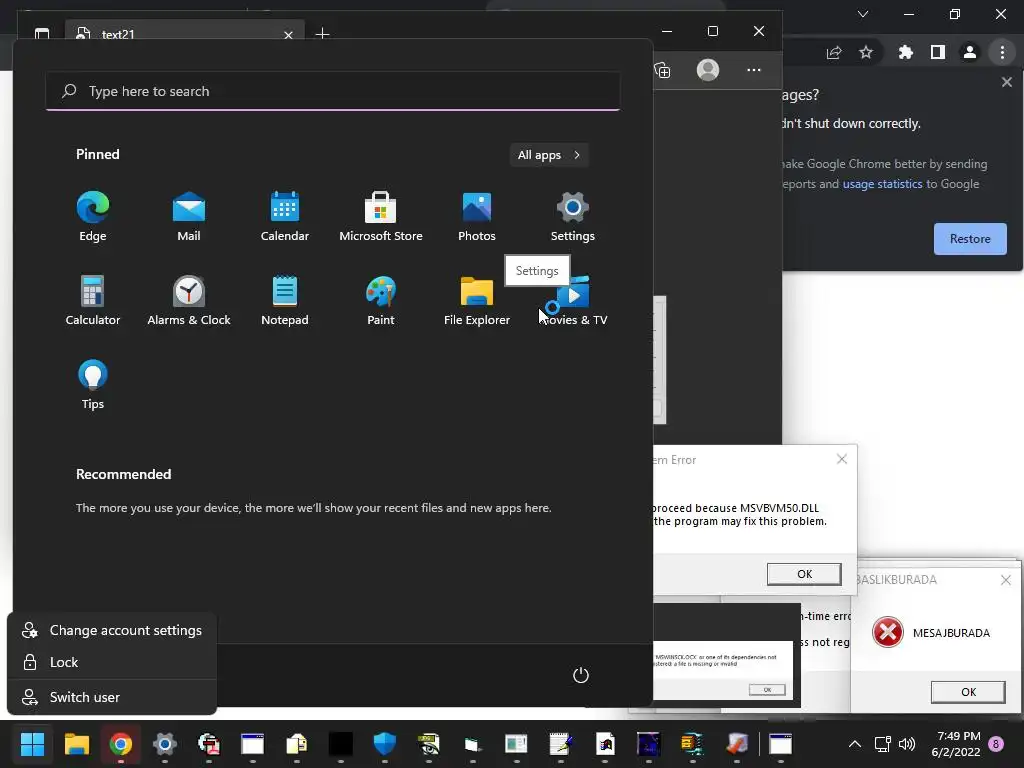Click OK in the MESAJBURADA dialog

tap(968, 692)
